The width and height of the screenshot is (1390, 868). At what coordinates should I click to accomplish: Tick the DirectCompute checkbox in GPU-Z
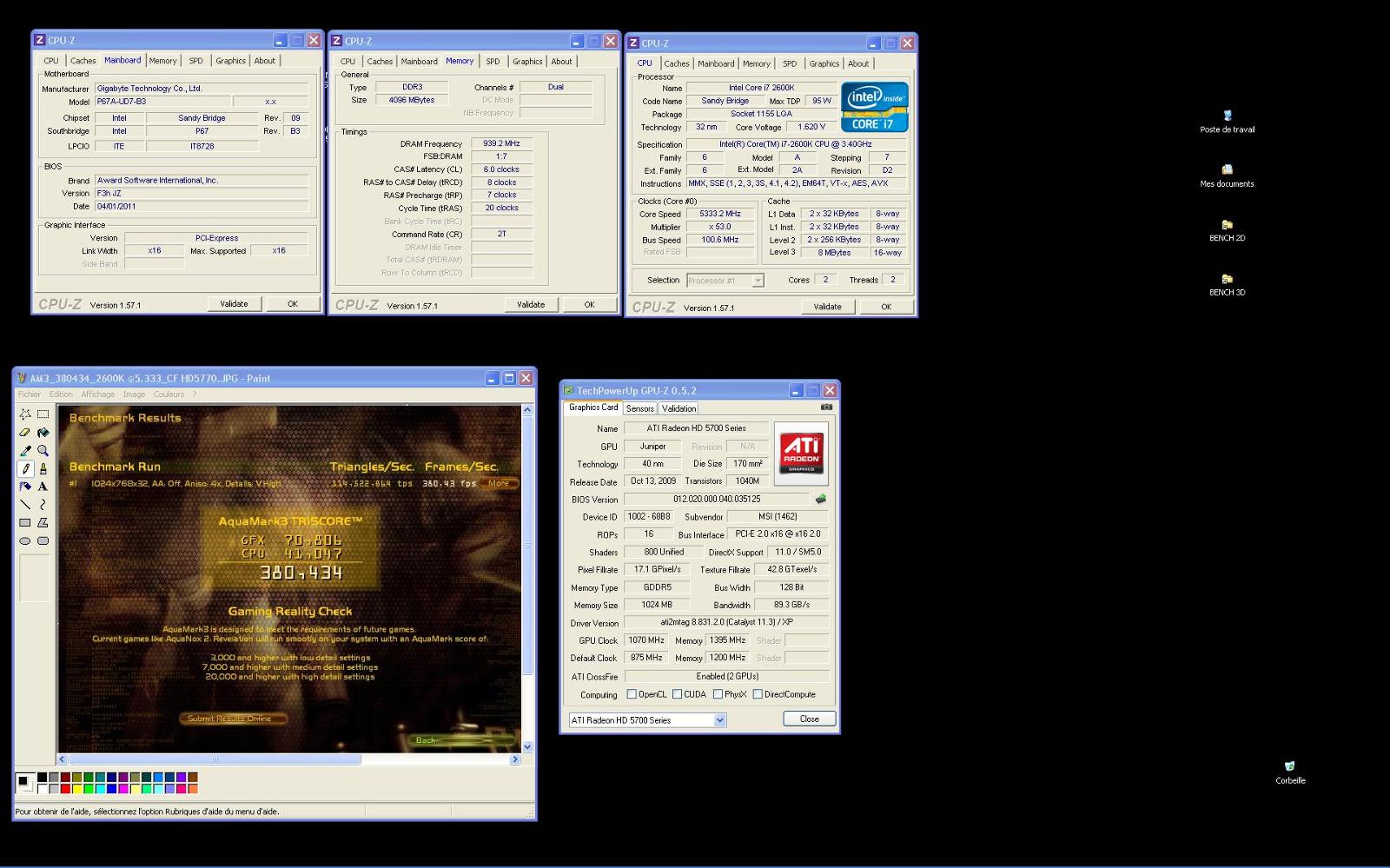pyautogui.click(x=758, y=694)
